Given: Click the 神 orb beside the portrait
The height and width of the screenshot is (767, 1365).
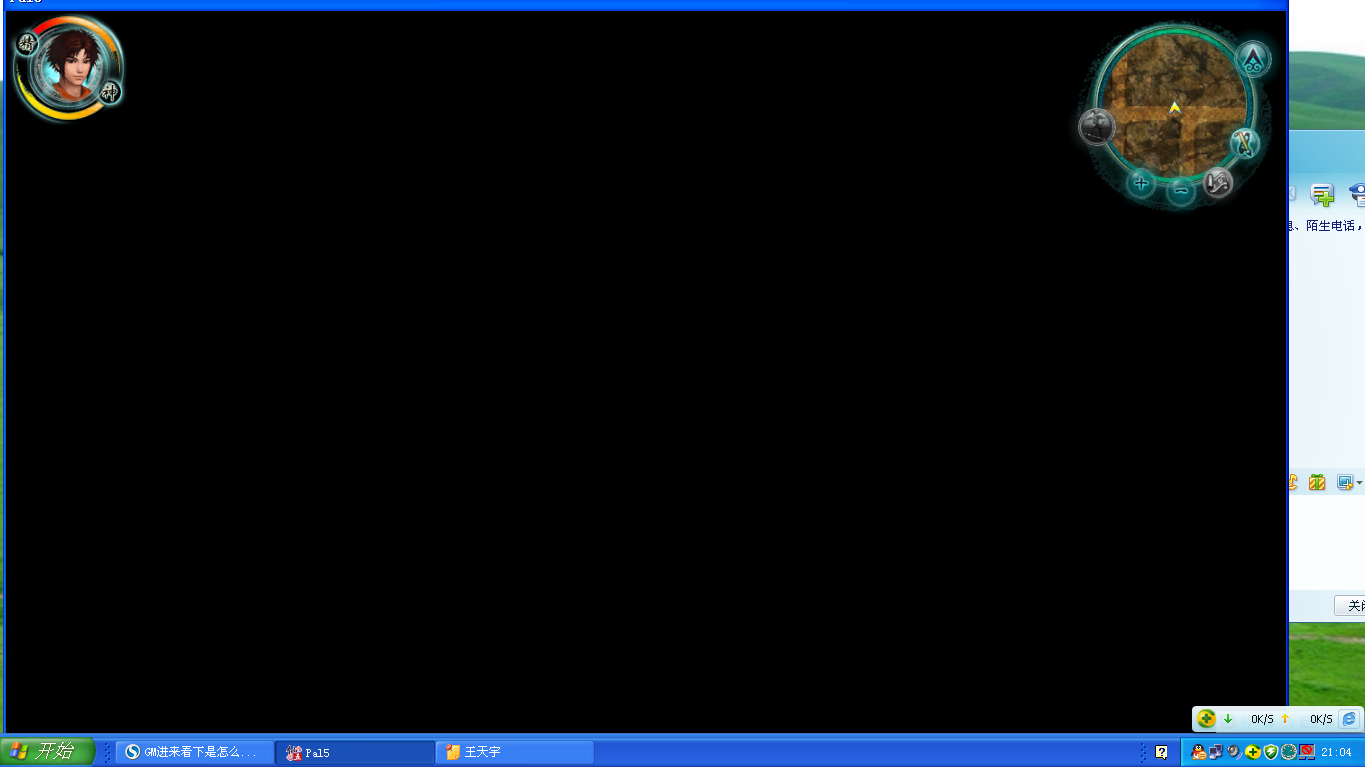Looking at the screenshot, I should [x=110, y=93].
